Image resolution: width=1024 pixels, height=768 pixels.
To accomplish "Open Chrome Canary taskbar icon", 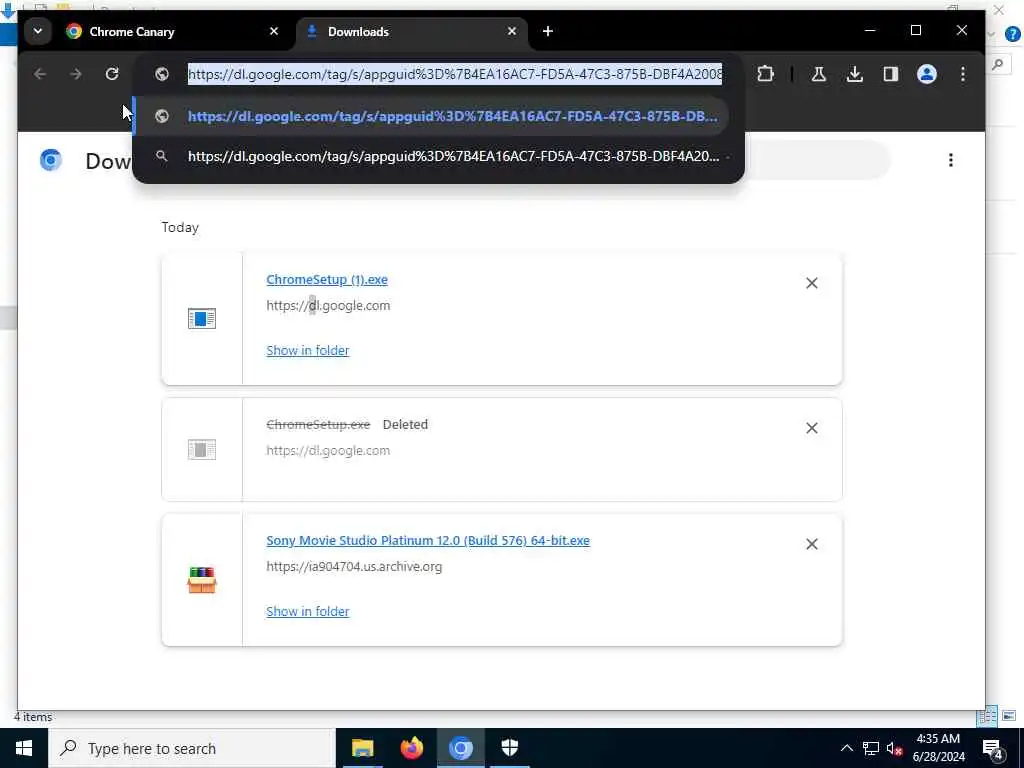I will pos(460,748).
